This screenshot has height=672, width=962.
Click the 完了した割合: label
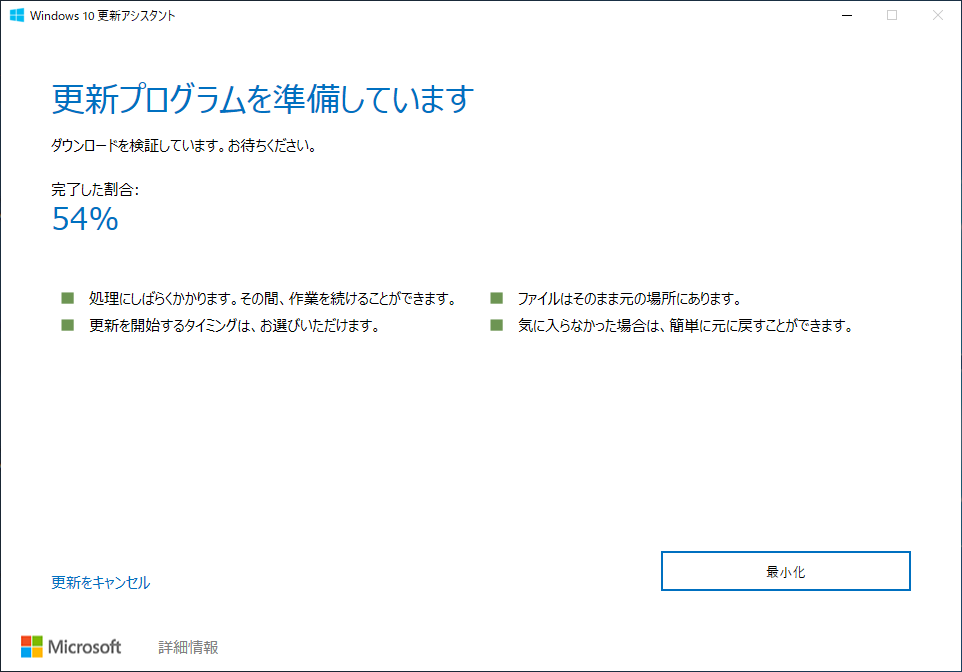point(95,190)
